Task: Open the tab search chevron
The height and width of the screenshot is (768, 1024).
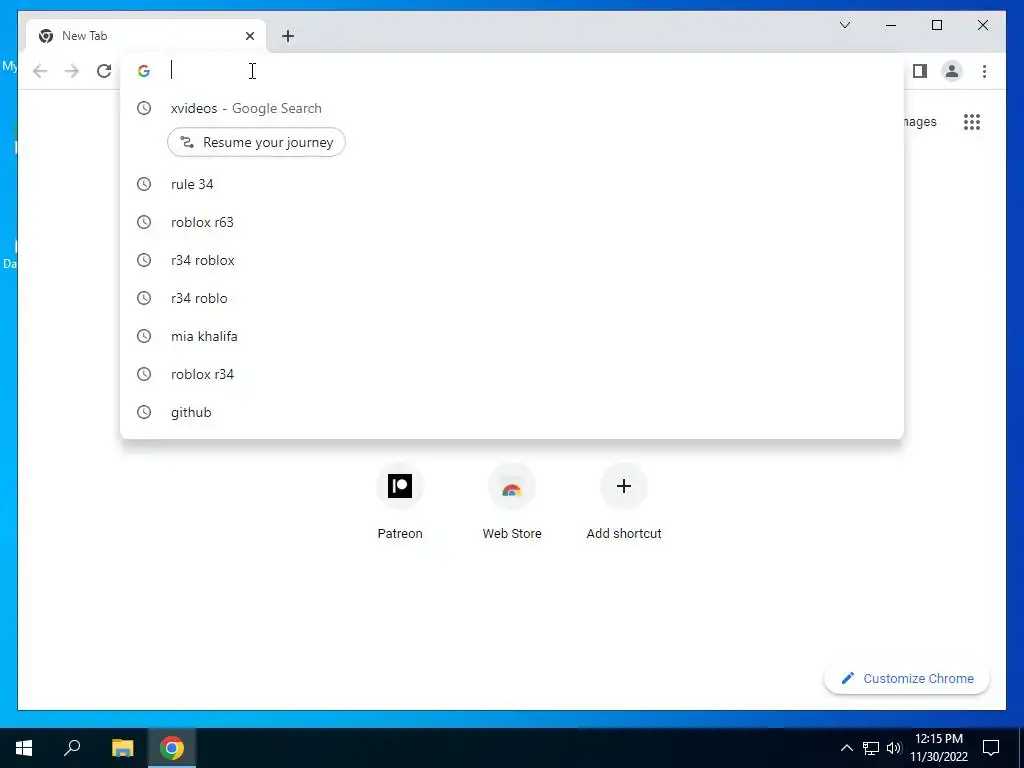Action: (844, 25)
